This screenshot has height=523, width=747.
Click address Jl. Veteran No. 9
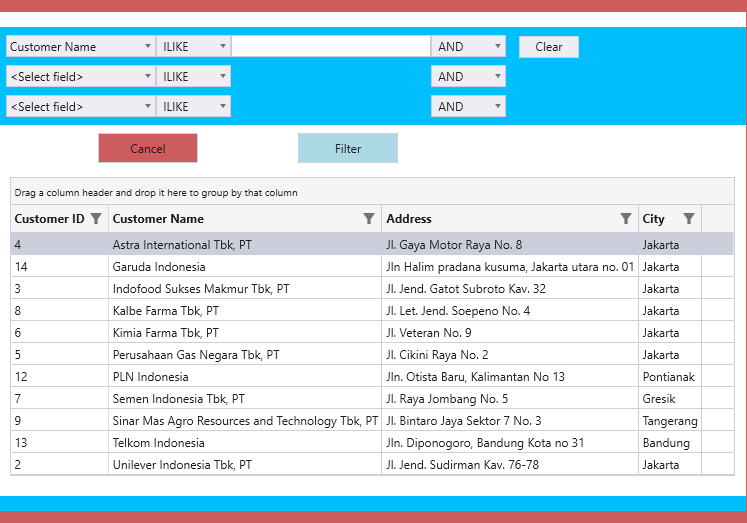tap(429, 332)
